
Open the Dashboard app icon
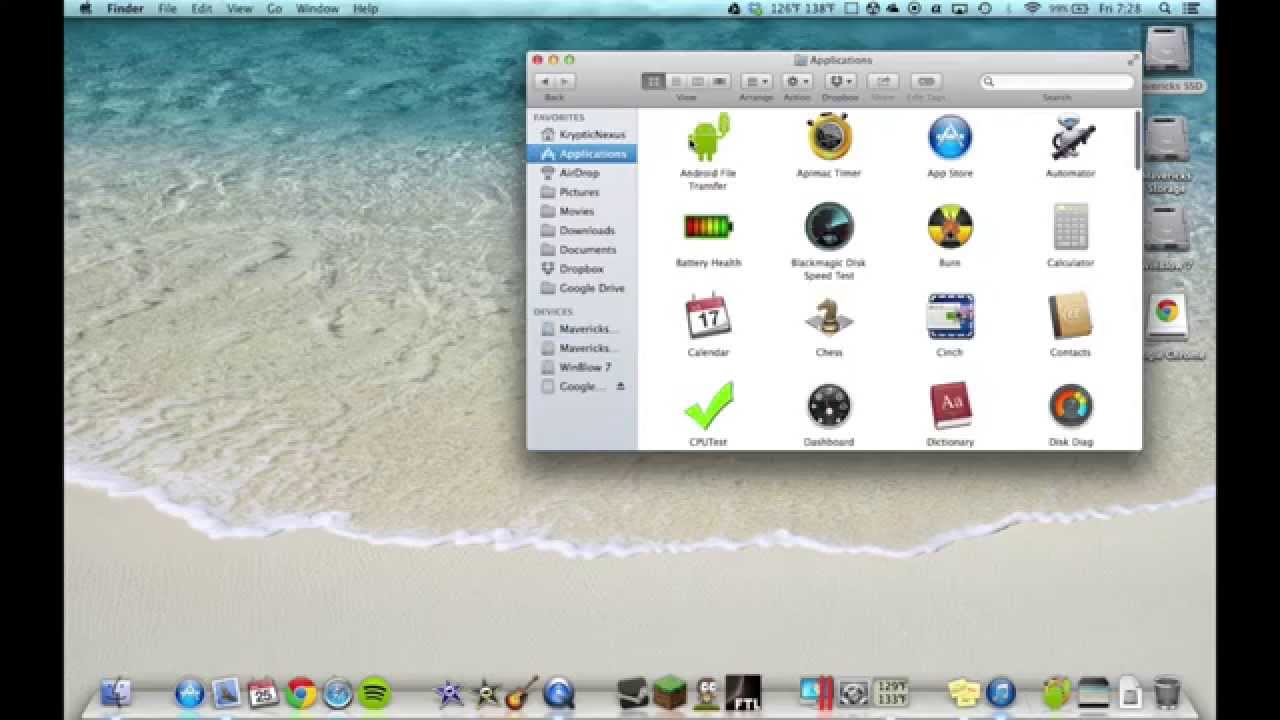(829, 406)
